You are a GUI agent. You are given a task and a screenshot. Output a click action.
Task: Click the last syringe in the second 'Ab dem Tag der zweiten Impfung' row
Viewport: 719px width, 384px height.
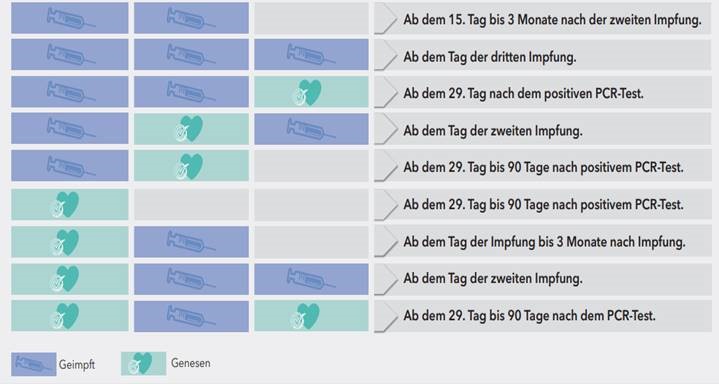tap(311, 278)
